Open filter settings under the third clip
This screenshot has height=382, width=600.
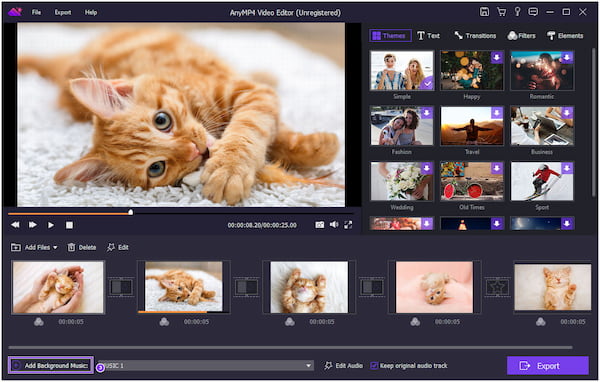click(290, 322)
